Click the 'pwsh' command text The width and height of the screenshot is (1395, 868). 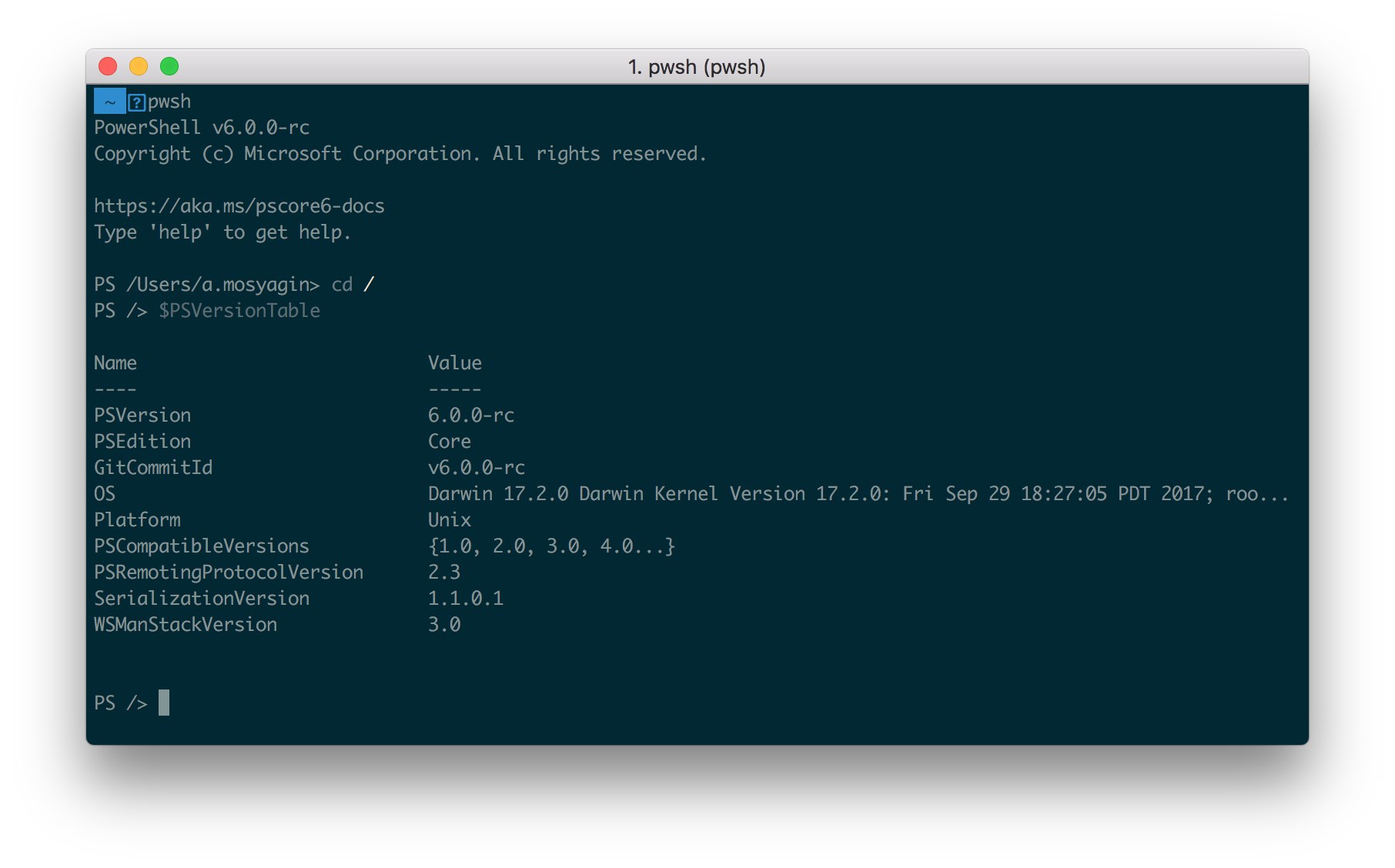tap(169, 102)
